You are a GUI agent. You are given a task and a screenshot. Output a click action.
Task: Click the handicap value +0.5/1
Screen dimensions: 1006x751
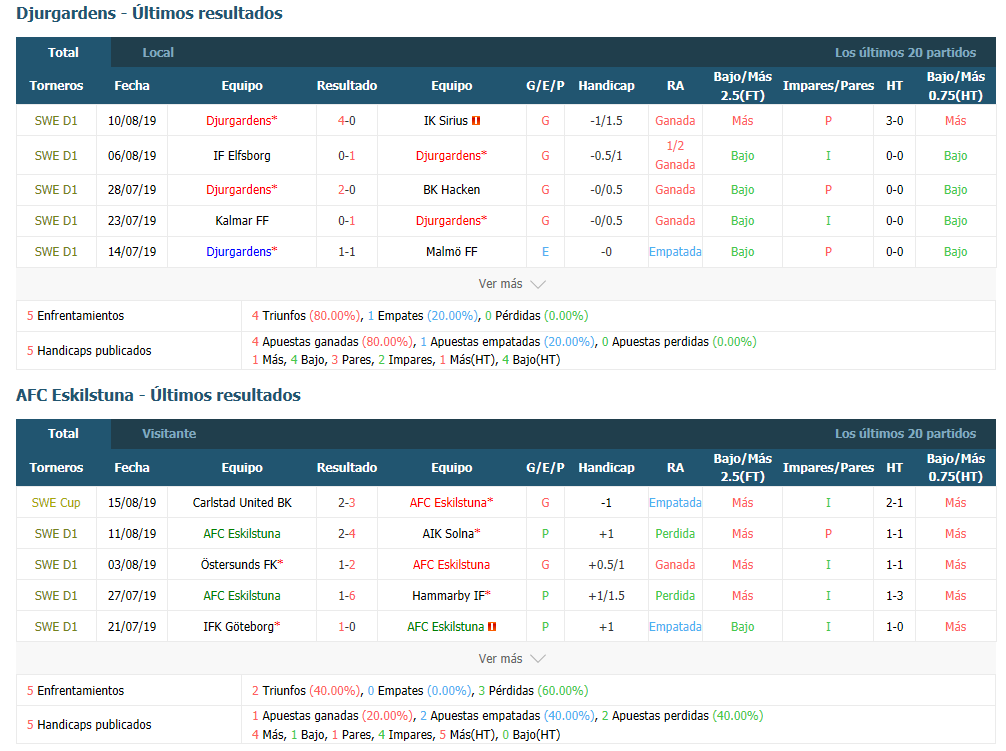(606, 565)
